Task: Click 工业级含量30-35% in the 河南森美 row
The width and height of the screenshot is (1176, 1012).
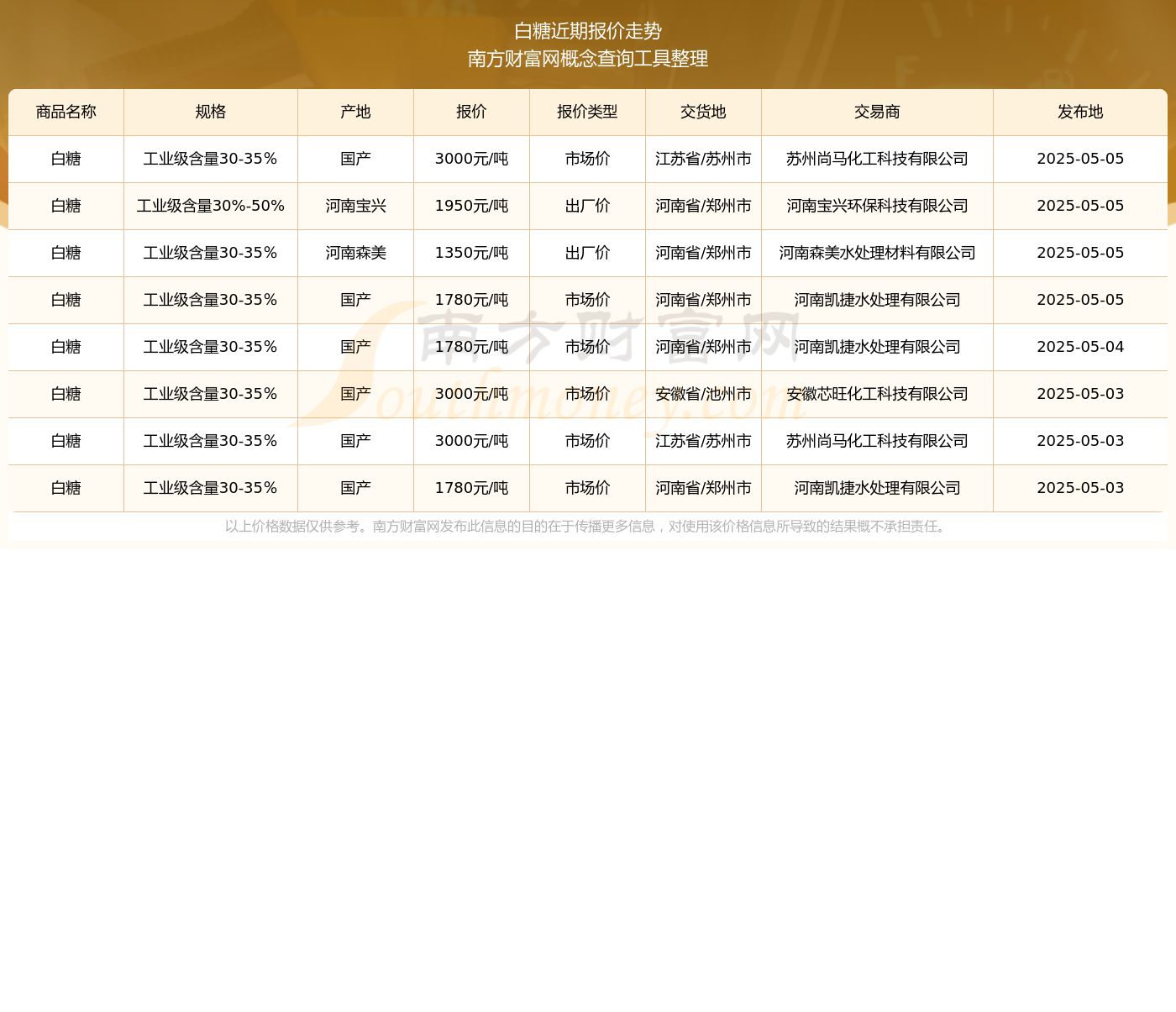Action: pyautogui.click(x=211, y=254)
